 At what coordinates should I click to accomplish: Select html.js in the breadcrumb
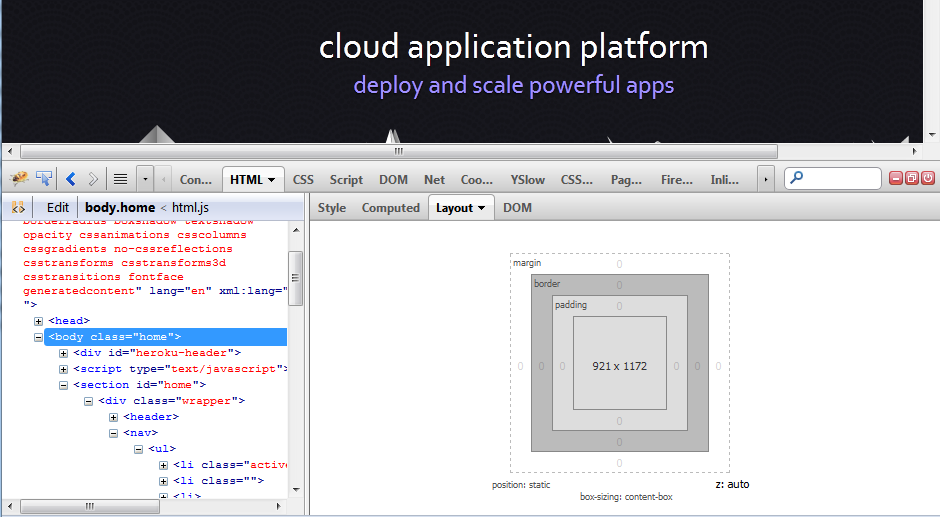pyautogui.click(x=190, y=208)
